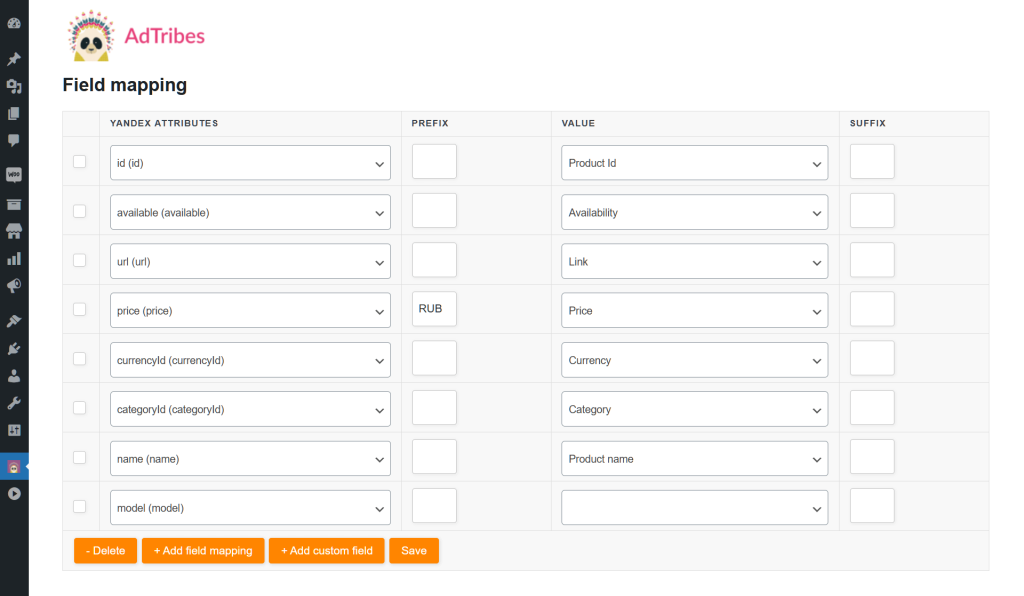
Task: Check the checkbox on the price row
Action: [79, 309]
